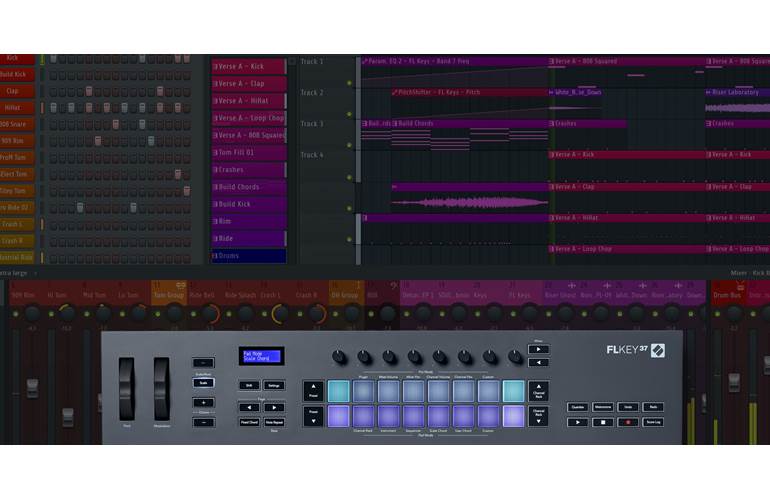Select the Drum Bus mixer track
This screenshot has width=770, height=500.
click(728, 295)
